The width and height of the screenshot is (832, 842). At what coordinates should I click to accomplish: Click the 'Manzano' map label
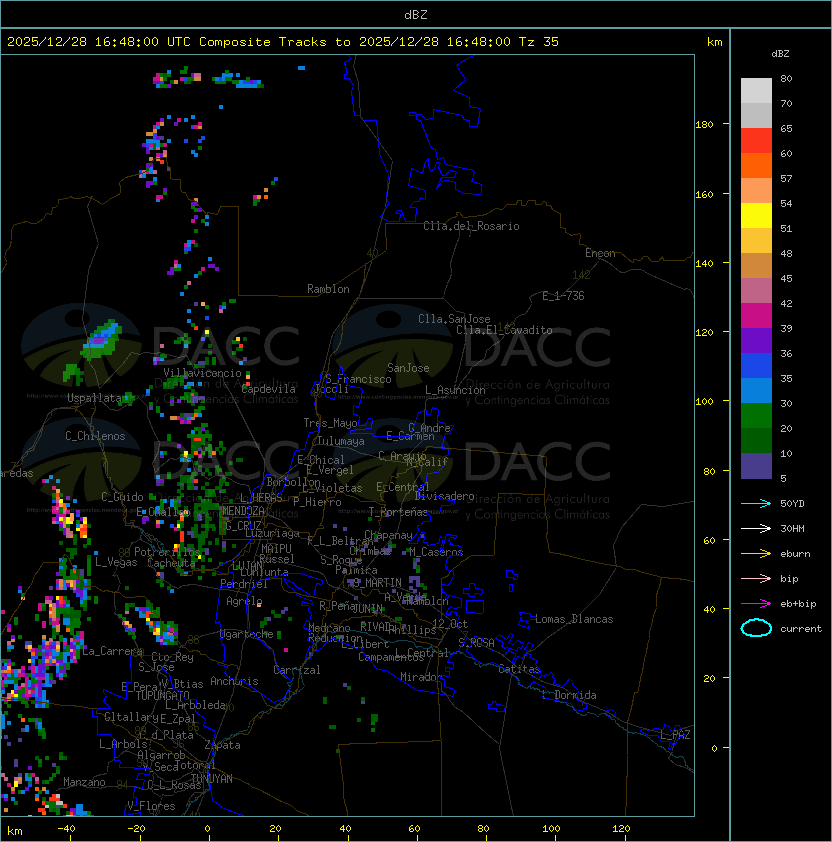coord(84,782)
